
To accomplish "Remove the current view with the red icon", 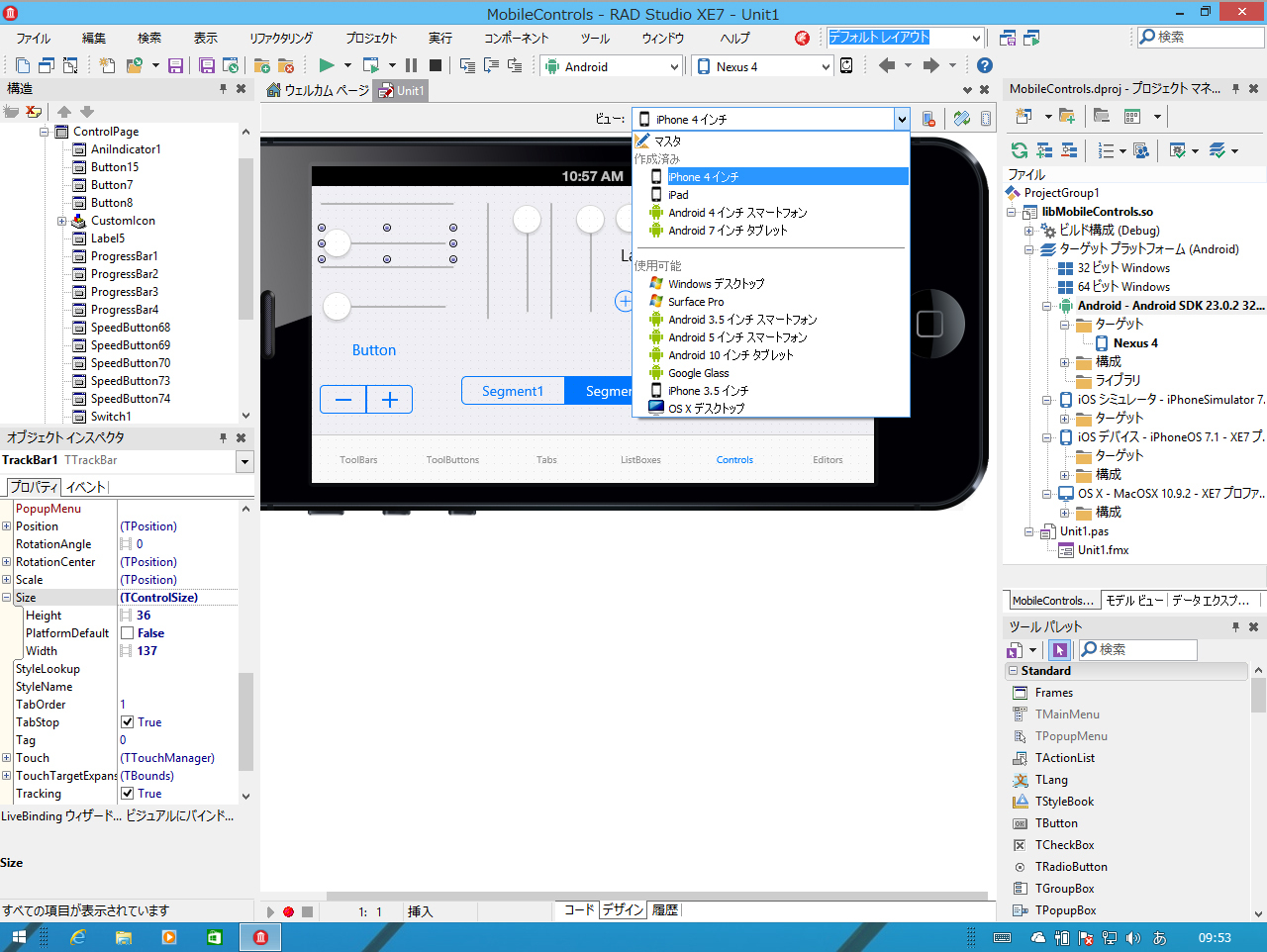I will point(928,119).
